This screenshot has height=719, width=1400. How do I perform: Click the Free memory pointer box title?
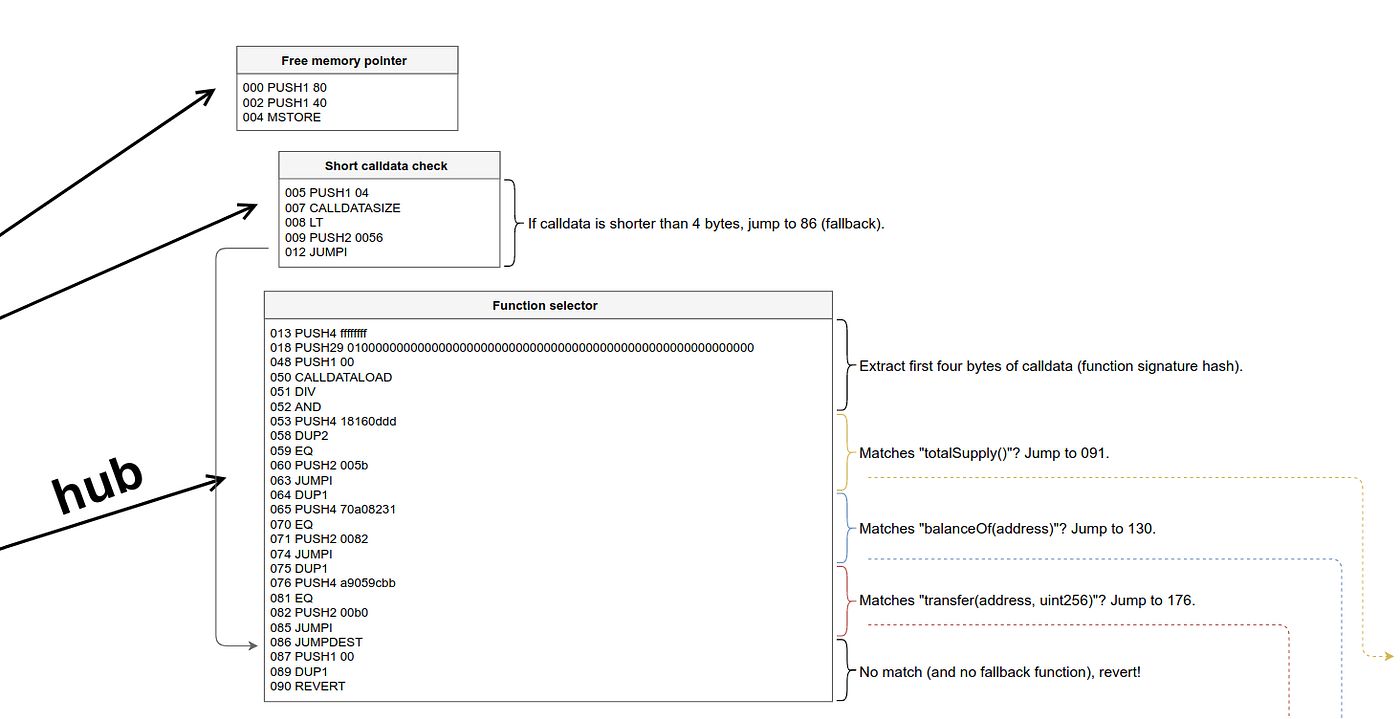(346, 60)
